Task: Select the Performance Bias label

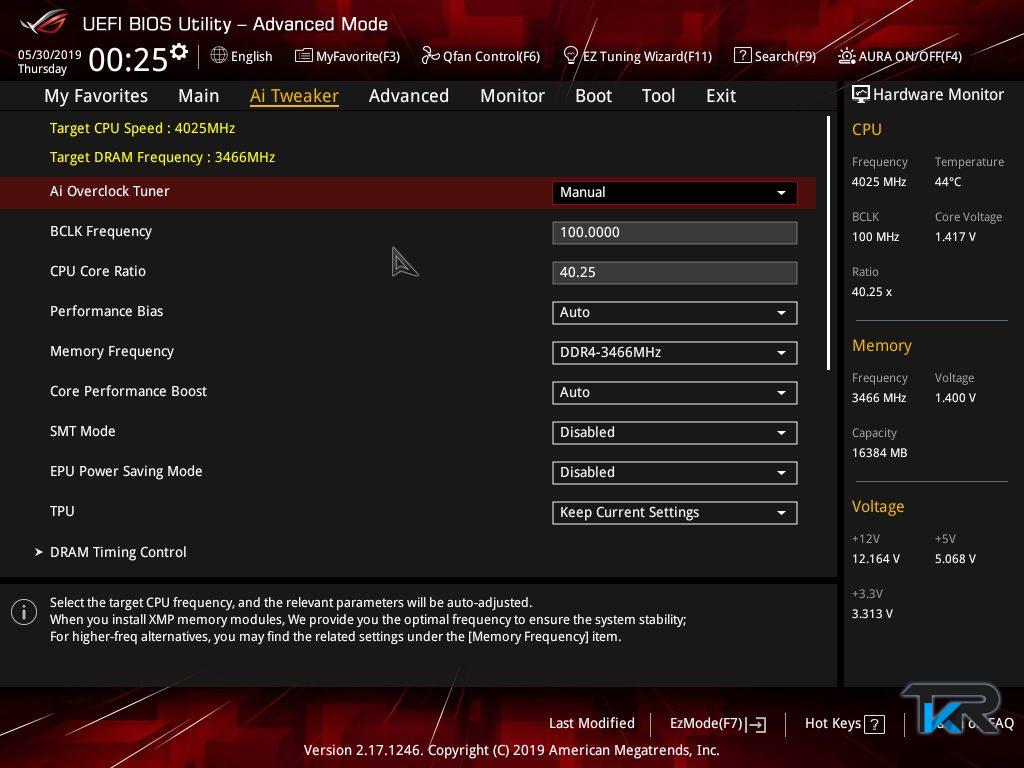Action: [106, 311]
